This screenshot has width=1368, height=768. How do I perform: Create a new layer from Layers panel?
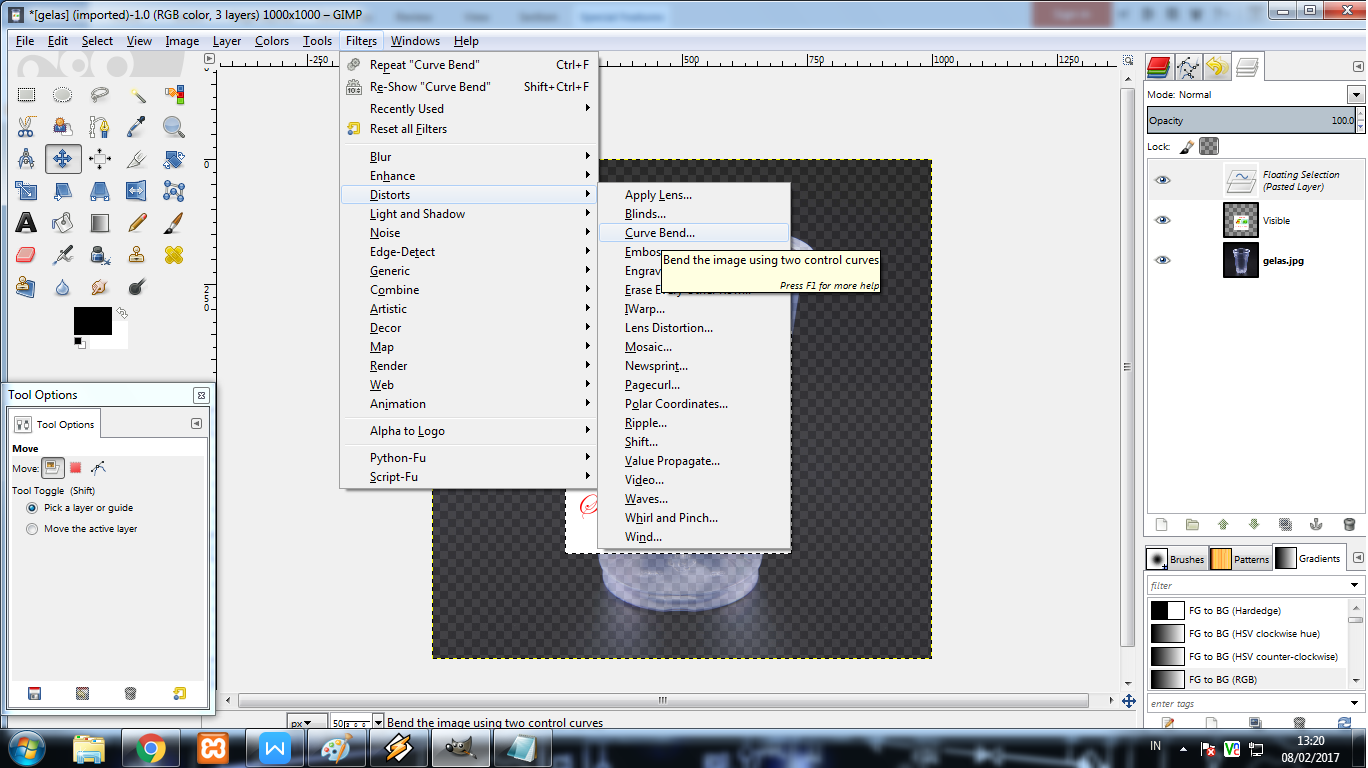[1160, 524]
